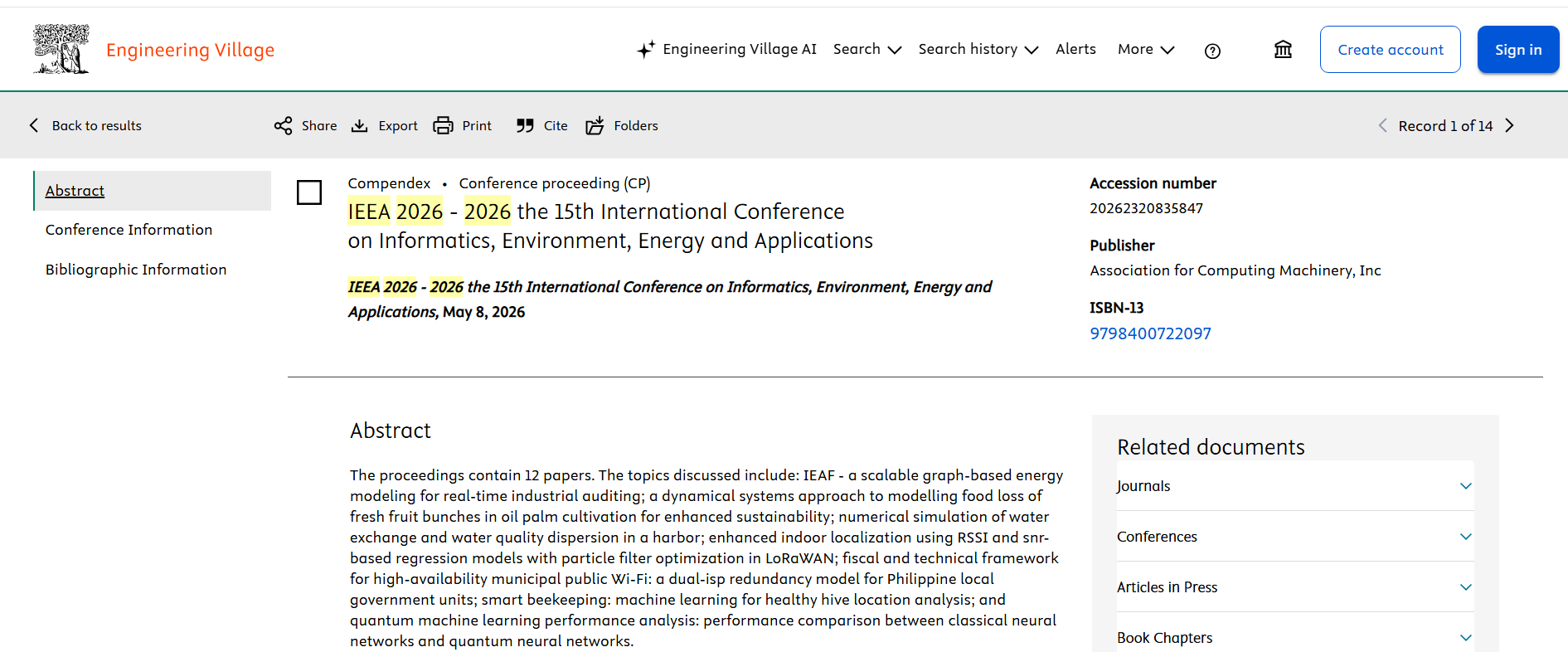Open the Alerts menu item
Image resolution: width=1568 pixels, height=652 pixels.
coord(1075,49)
